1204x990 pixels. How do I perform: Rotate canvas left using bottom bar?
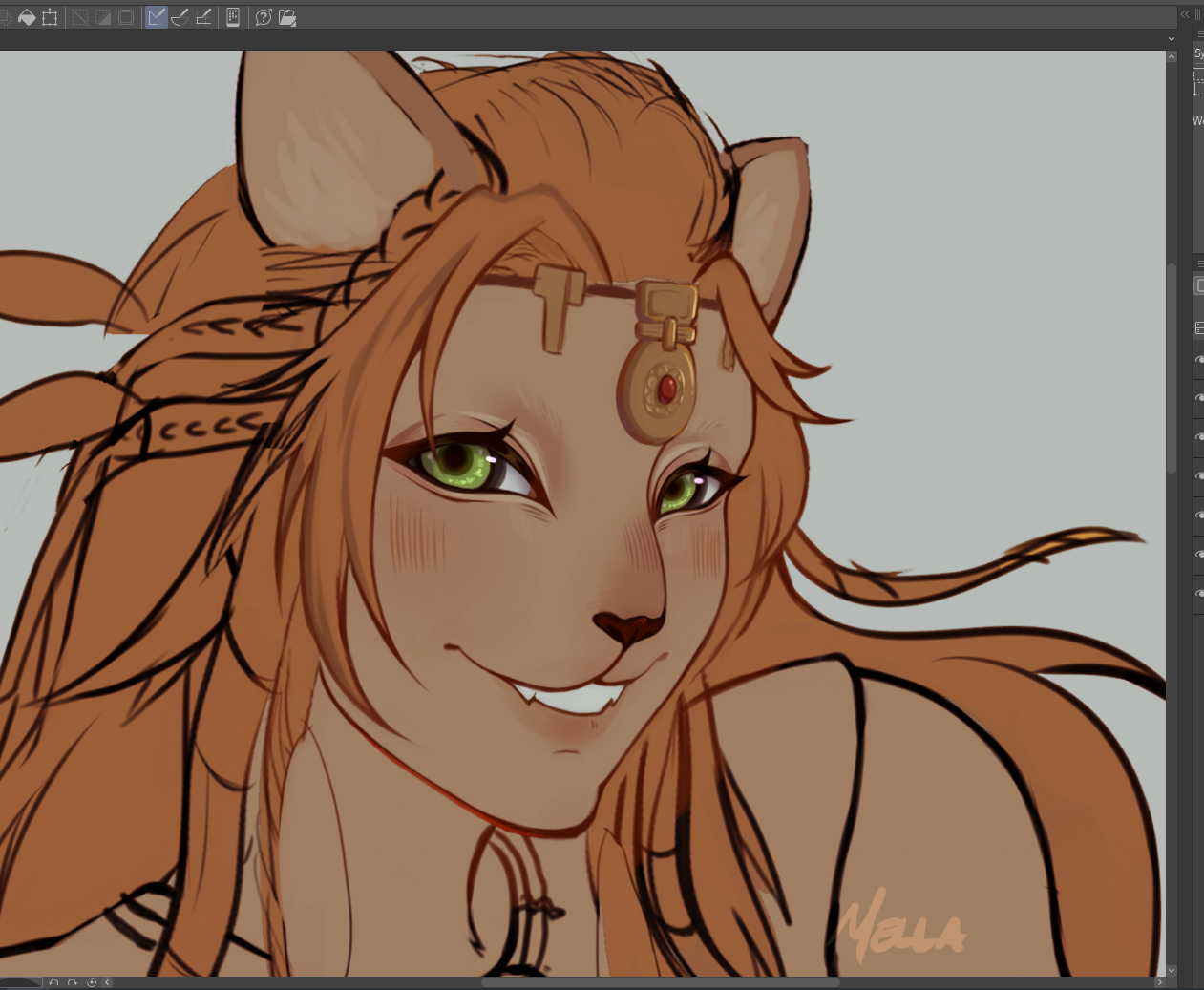(54, 982)
